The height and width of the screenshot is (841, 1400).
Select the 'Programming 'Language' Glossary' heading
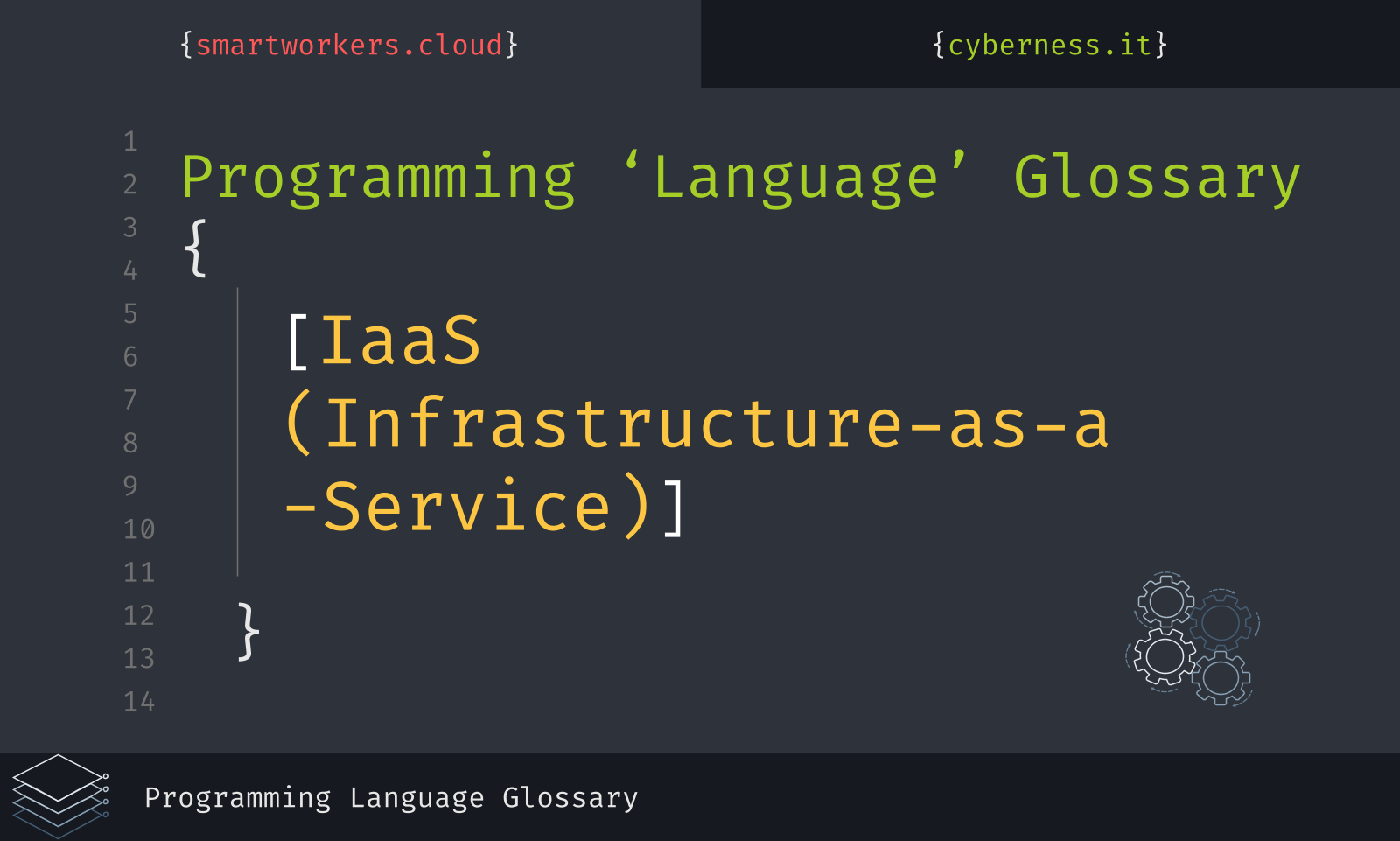click(x=740, y=179)
